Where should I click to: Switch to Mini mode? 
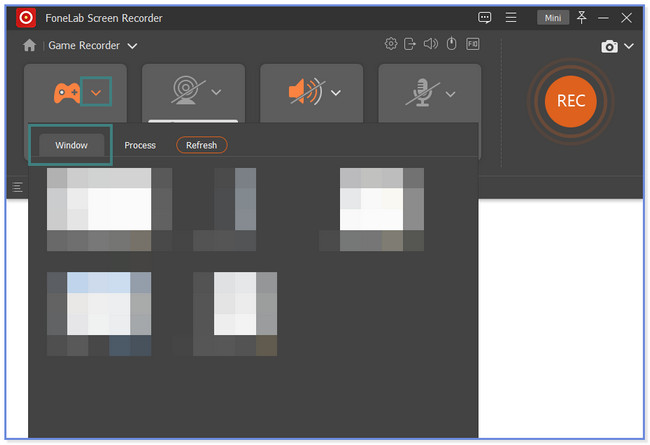tap(553, 18)
